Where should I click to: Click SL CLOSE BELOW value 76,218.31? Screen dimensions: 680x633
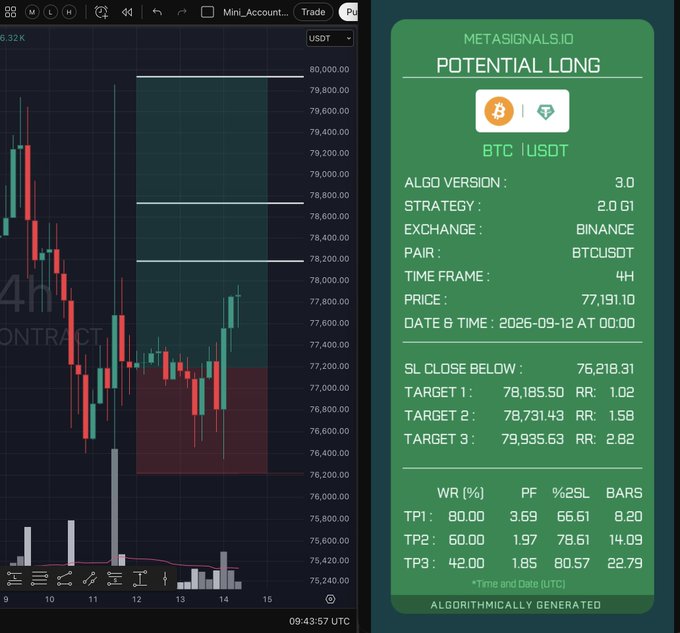coord(605,369)
